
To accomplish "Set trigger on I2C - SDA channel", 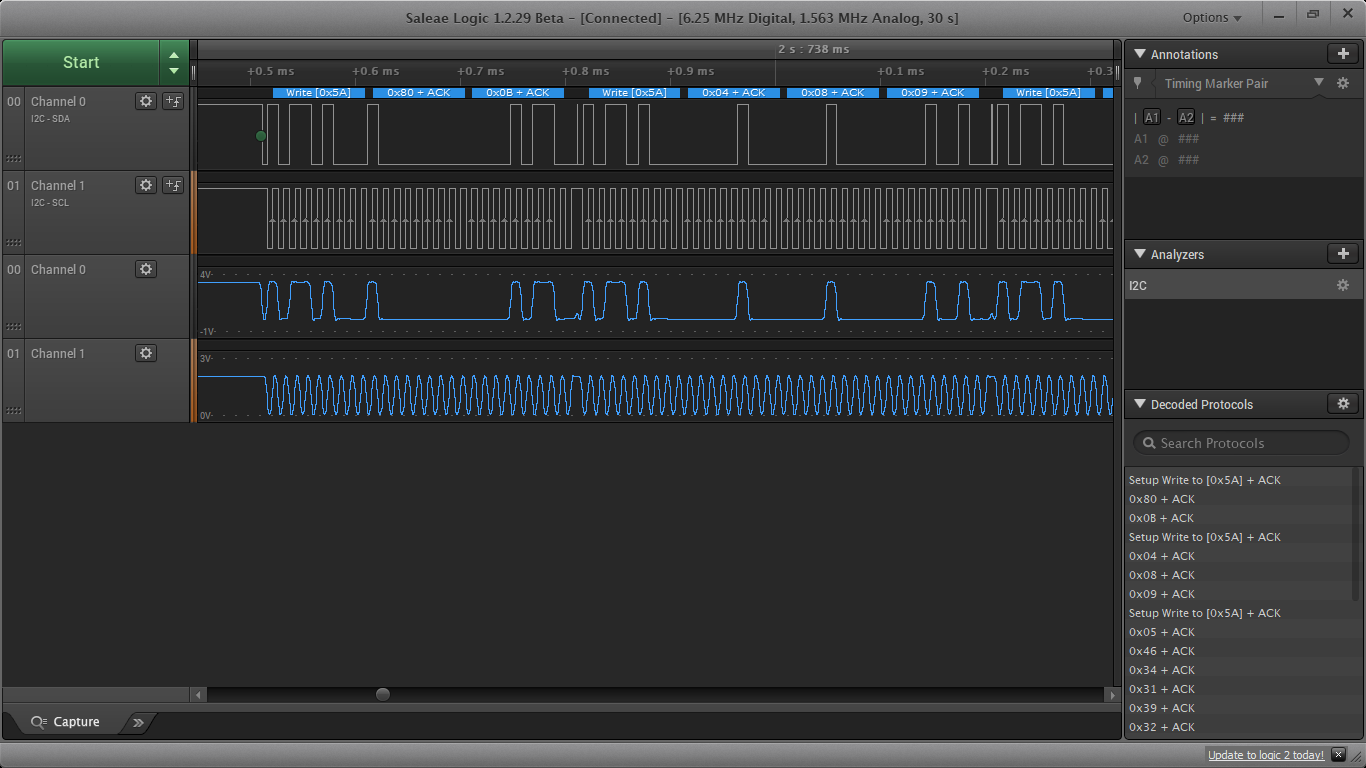I will click(173, 101).
